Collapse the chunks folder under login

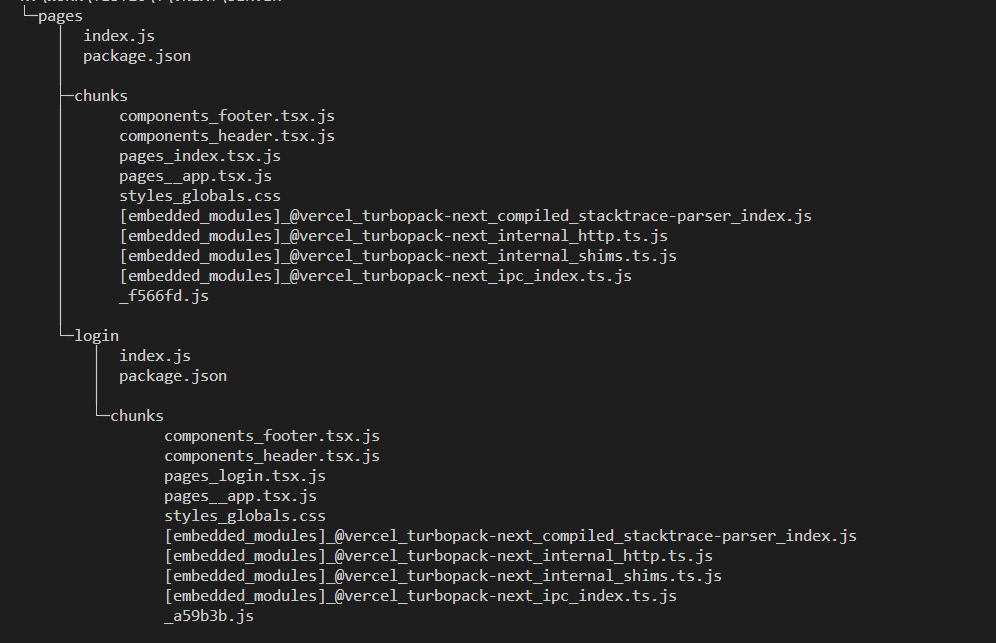click(137, 416)
